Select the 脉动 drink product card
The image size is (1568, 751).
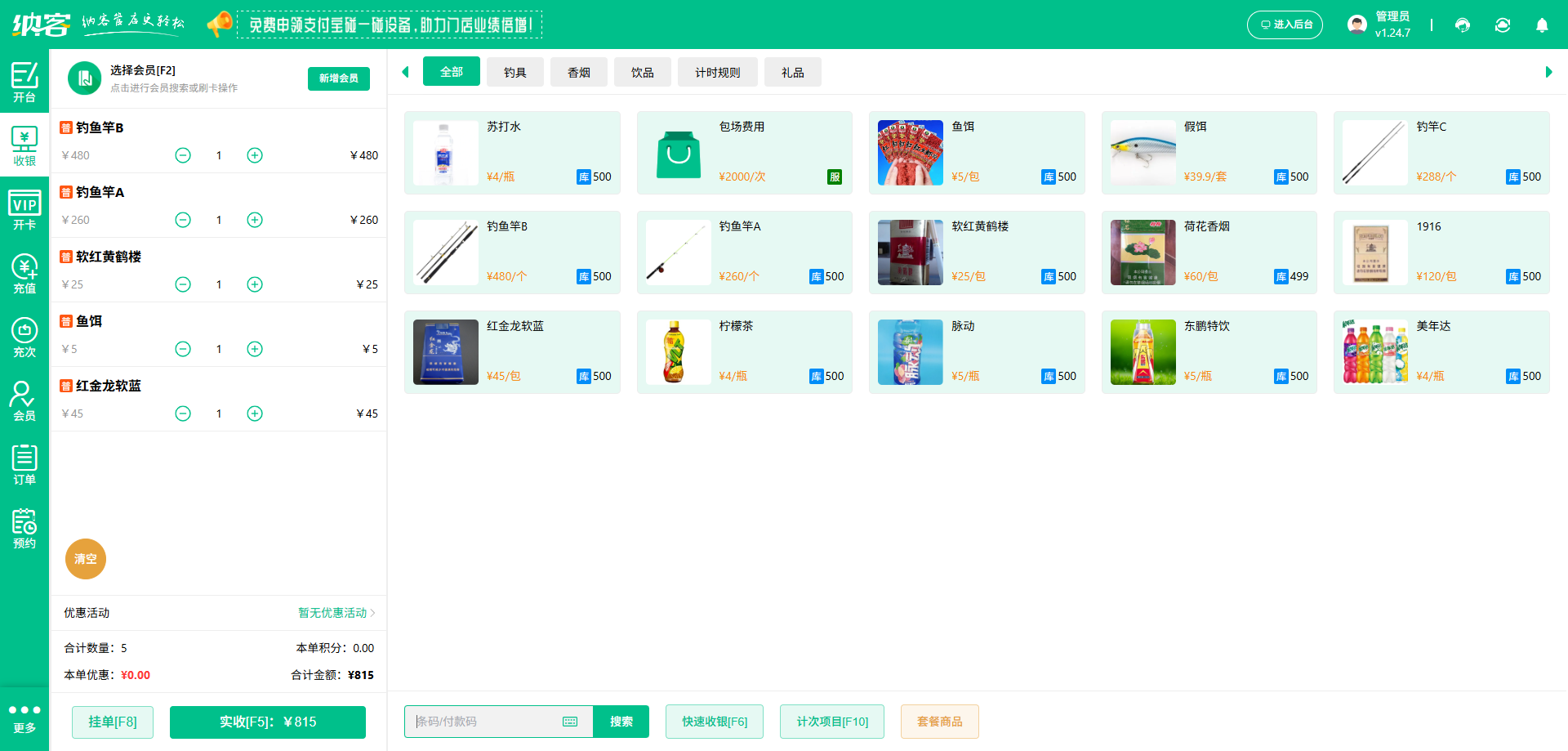click(977, 352)
